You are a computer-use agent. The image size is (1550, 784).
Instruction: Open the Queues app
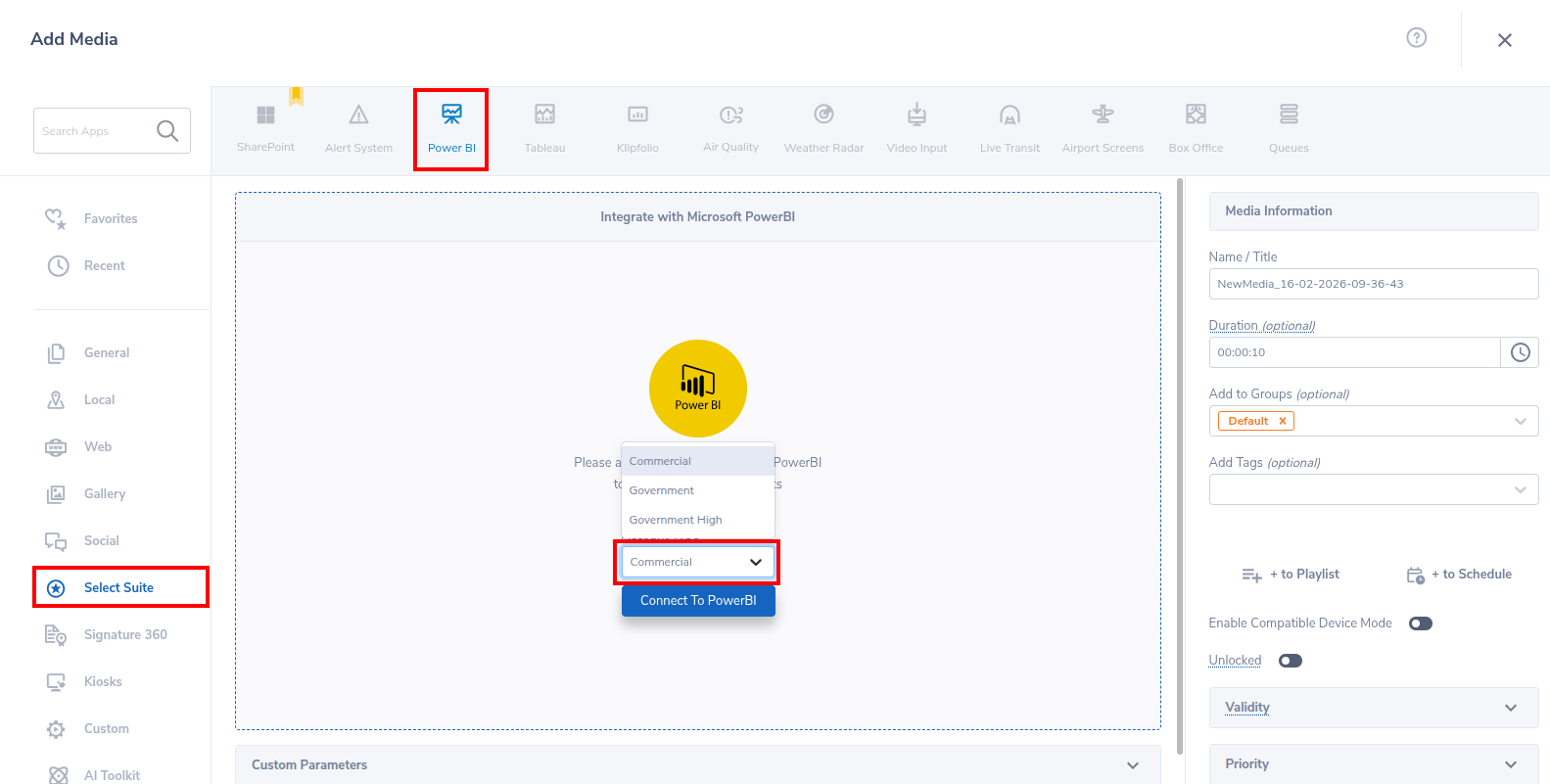click(1289, 128)
